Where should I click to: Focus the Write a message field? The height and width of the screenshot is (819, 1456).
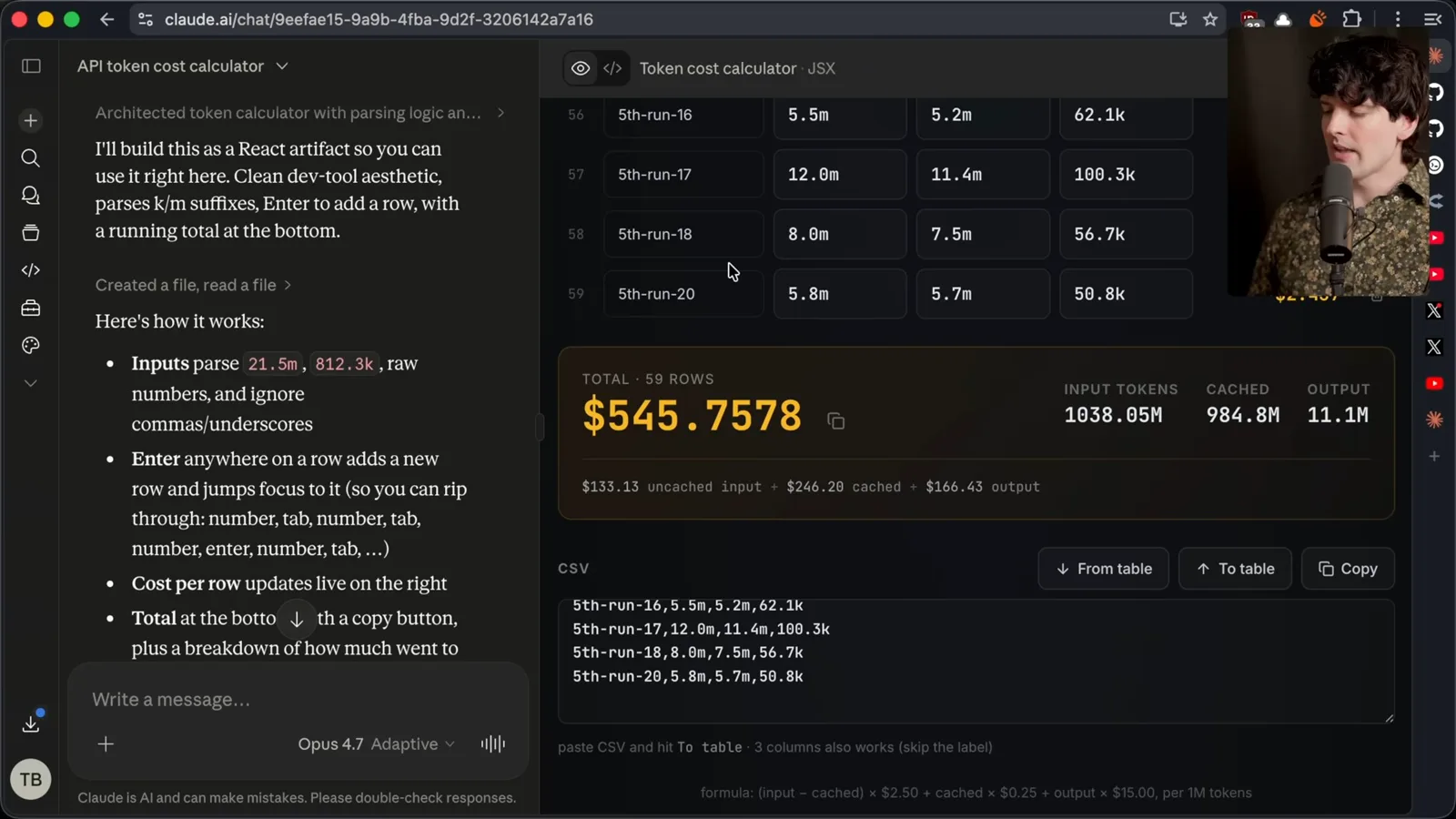(x=298, y=700)
